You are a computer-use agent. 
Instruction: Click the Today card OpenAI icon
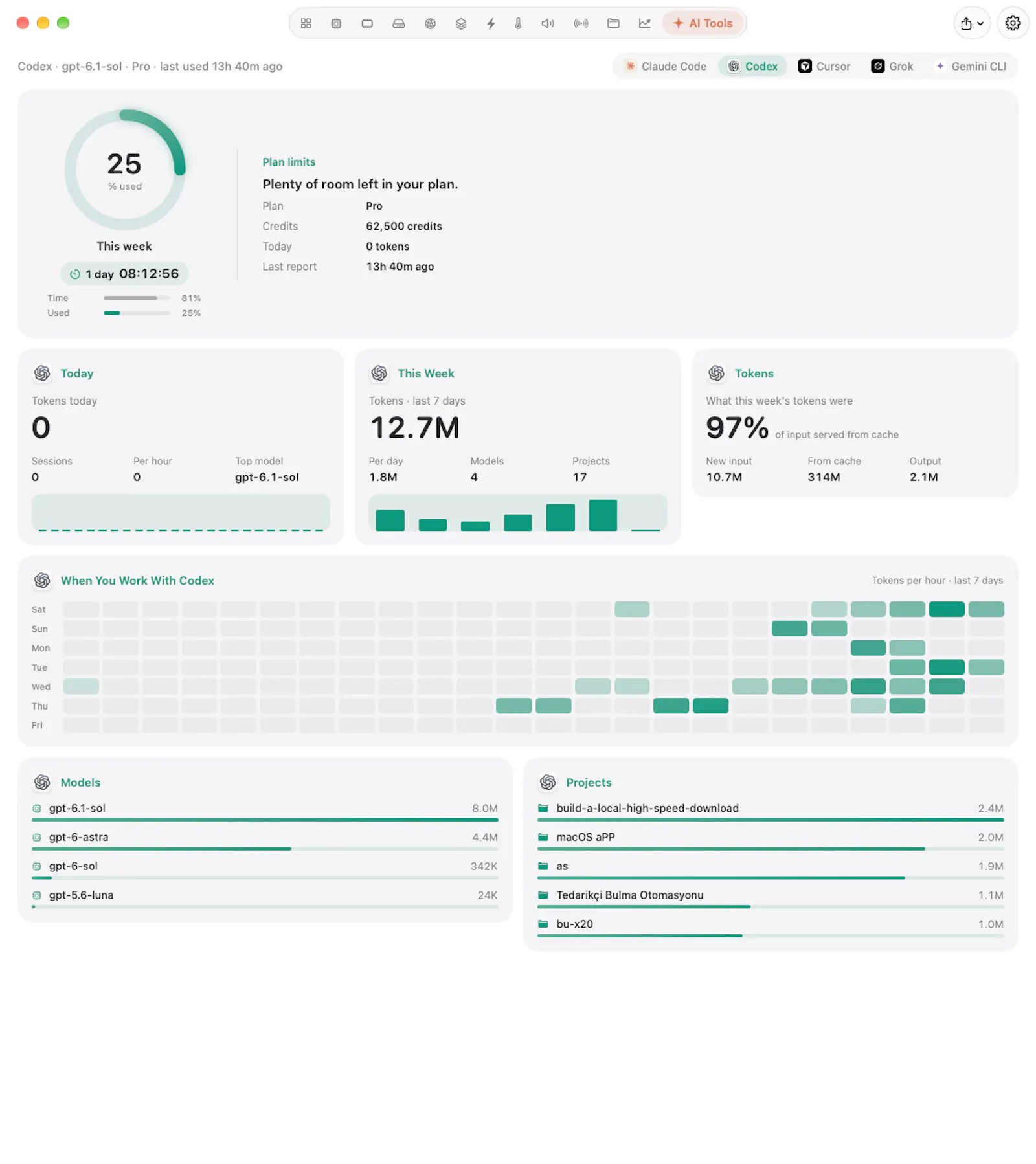(42, 374)
